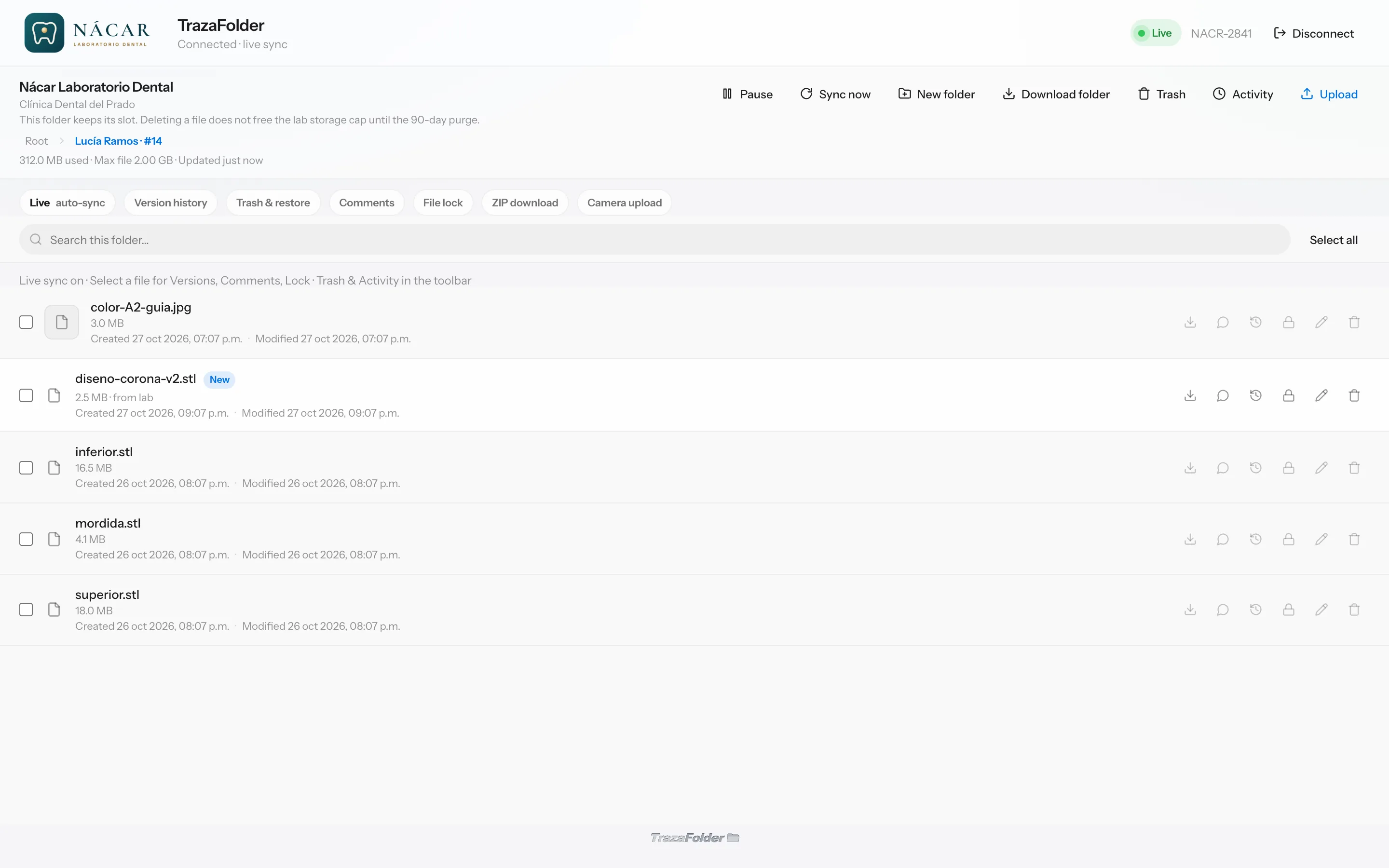Download inferior.stl file
1389x868 pixels.
(1190, 468)
